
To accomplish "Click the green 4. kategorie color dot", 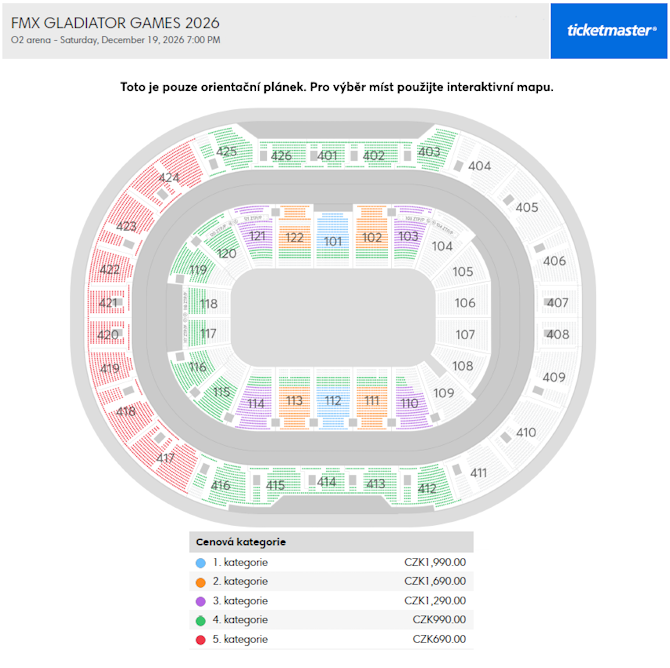I will tap(201, 620).
